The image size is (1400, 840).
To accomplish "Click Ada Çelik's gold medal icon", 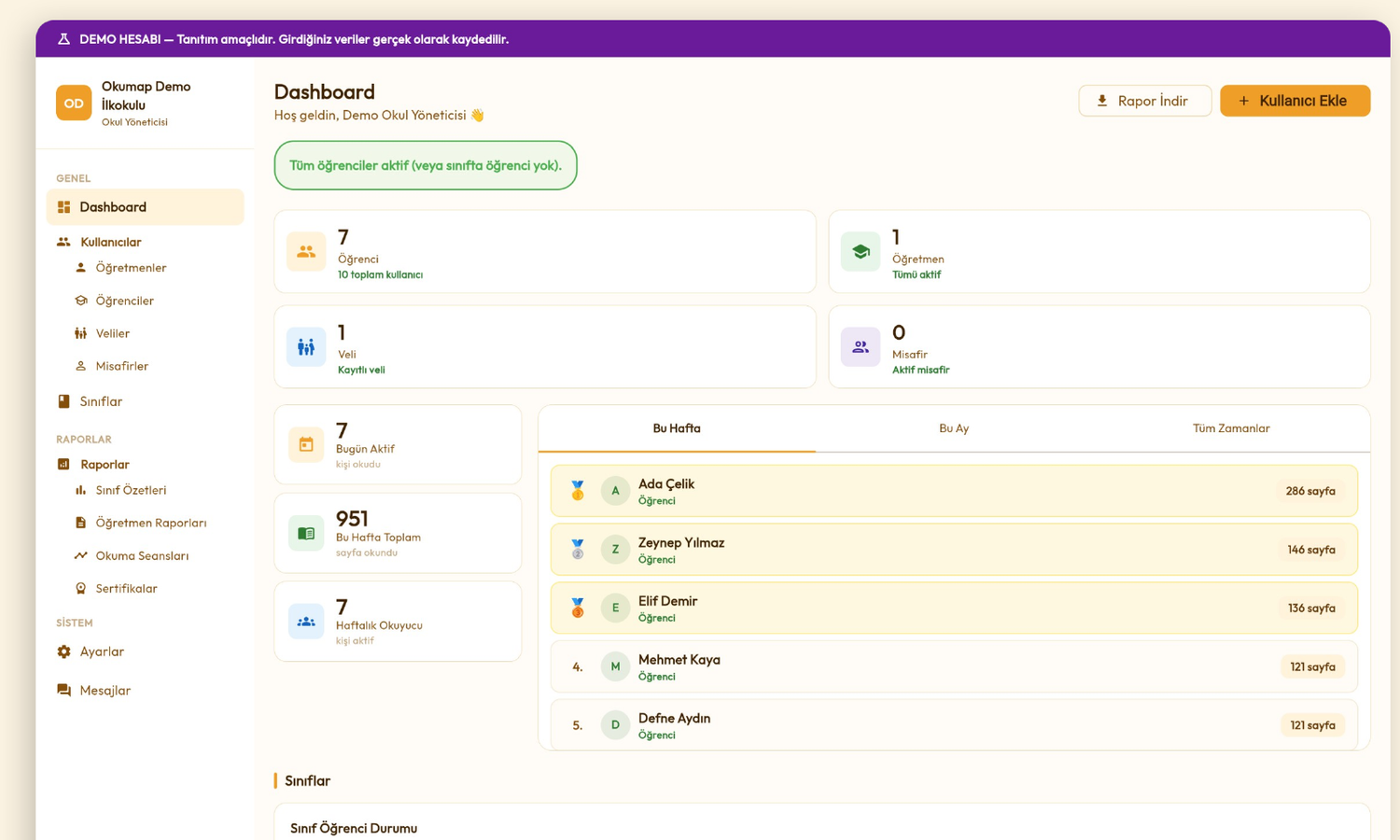I will (578, 491).
